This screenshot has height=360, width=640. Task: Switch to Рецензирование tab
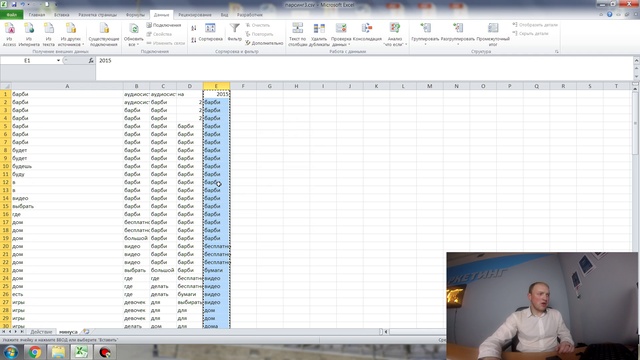195,15
